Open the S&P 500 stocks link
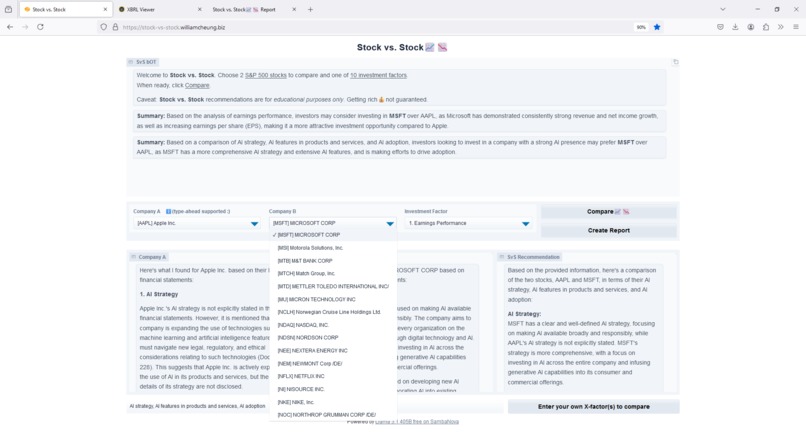 tap(266, 75)
